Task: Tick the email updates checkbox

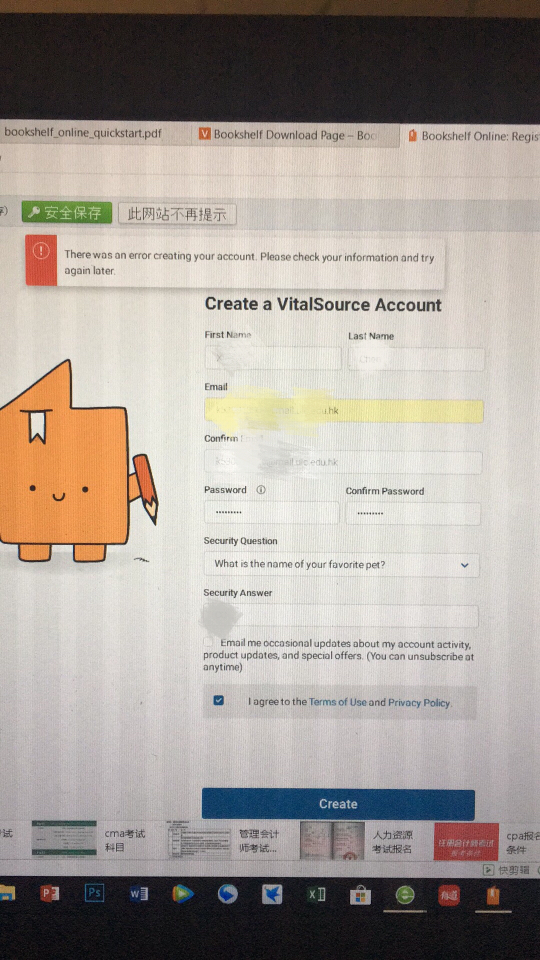Action: (209, 642)
